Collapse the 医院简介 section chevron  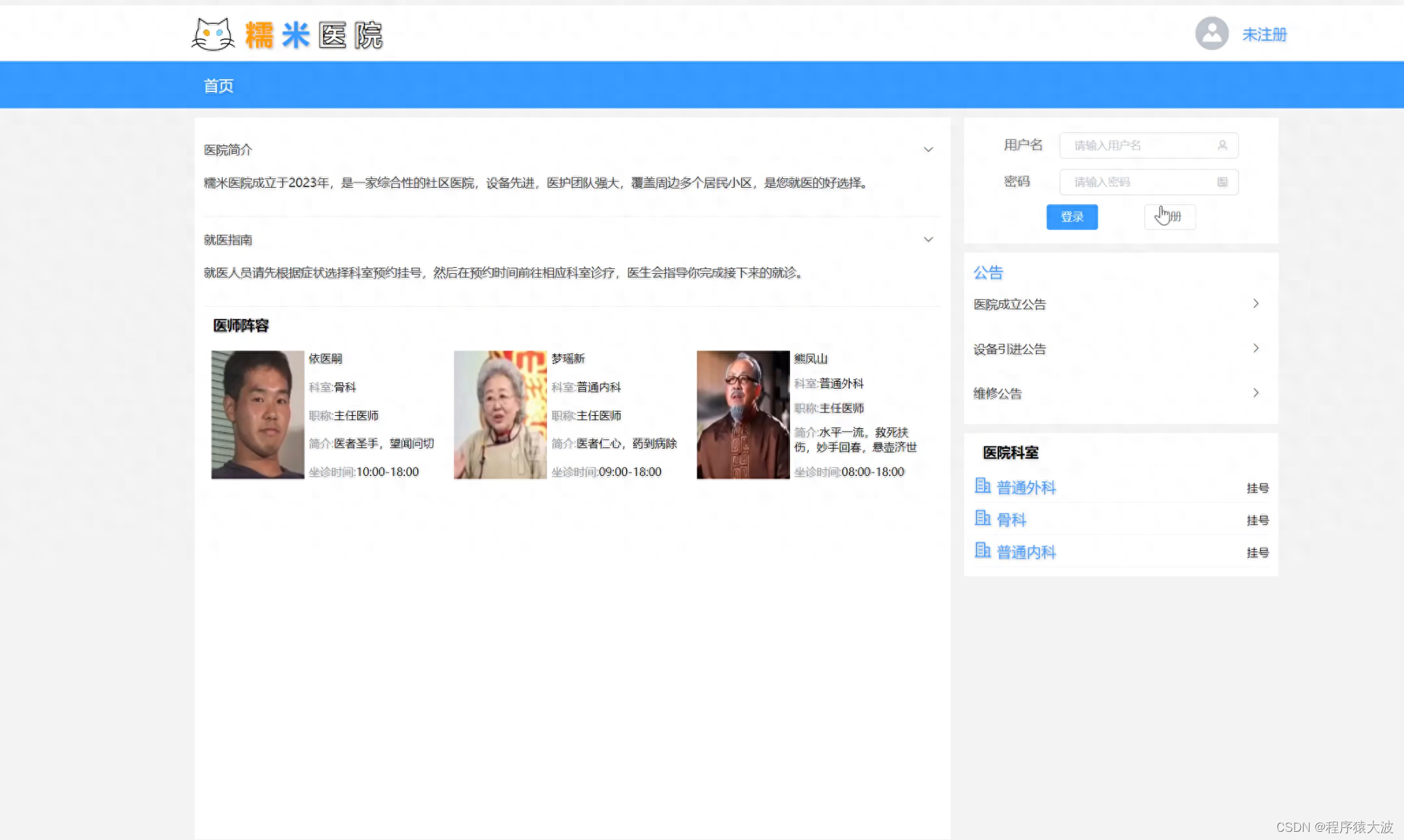[x=928, y=150]
